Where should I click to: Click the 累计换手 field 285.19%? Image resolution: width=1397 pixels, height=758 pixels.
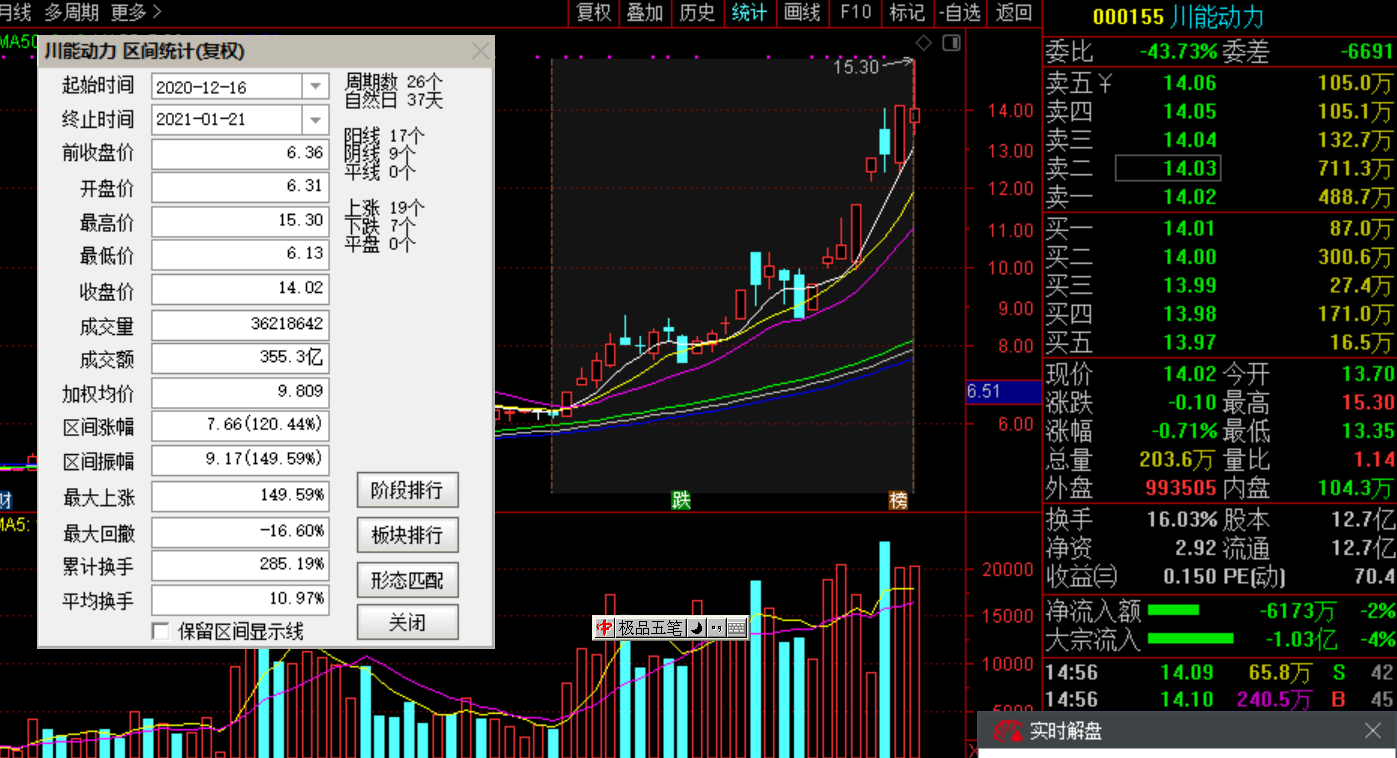click(240, 565)
